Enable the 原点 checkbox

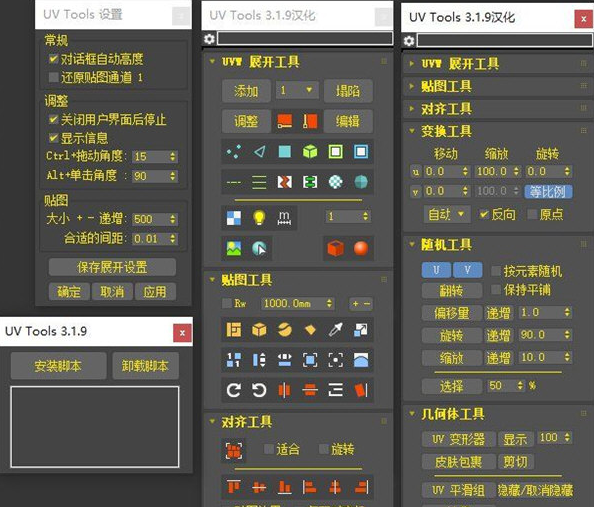coord(532,214)
